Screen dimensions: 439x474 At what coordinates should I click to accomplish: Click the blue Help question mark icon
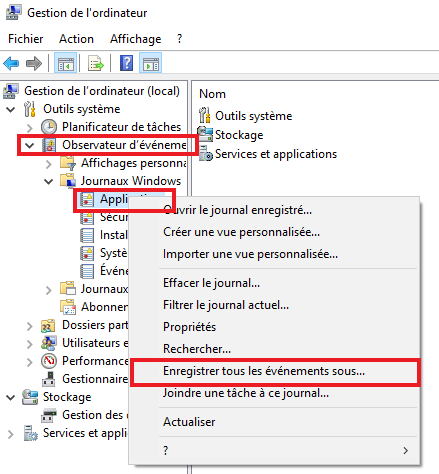click(126, 63)
